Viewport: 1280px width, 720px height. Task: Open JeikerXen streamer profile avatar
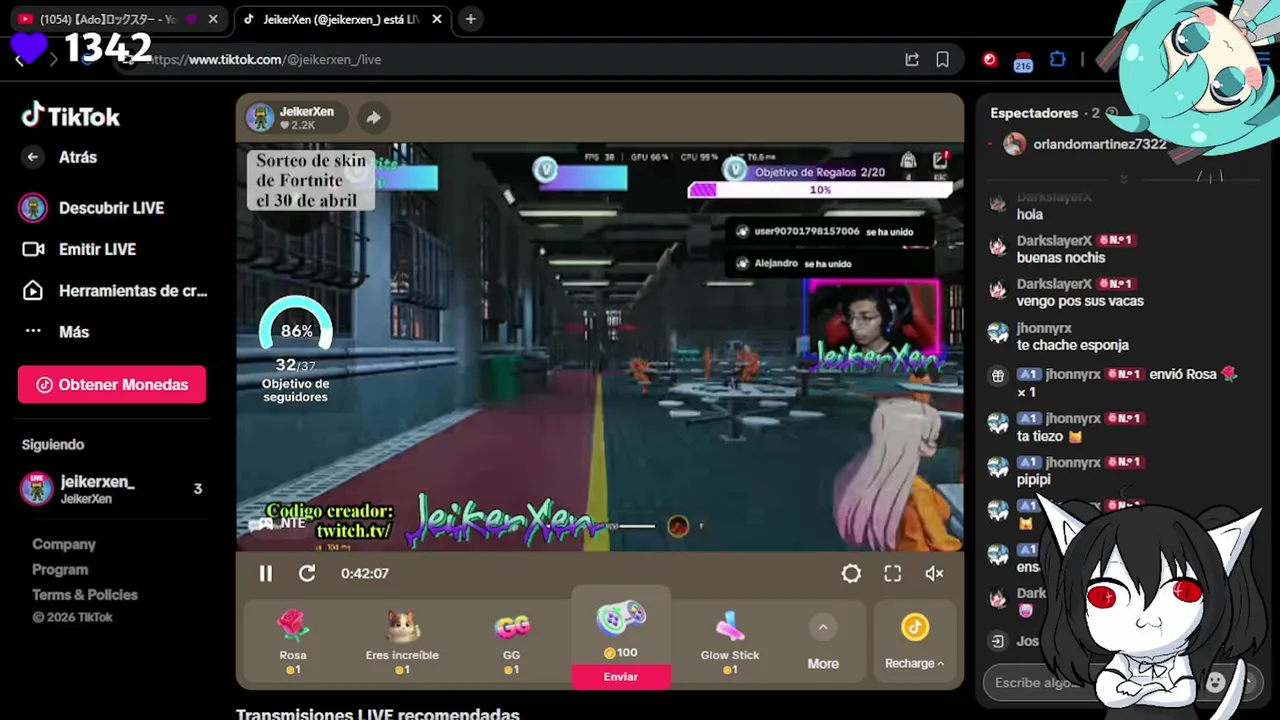click(x=260, y=117)
